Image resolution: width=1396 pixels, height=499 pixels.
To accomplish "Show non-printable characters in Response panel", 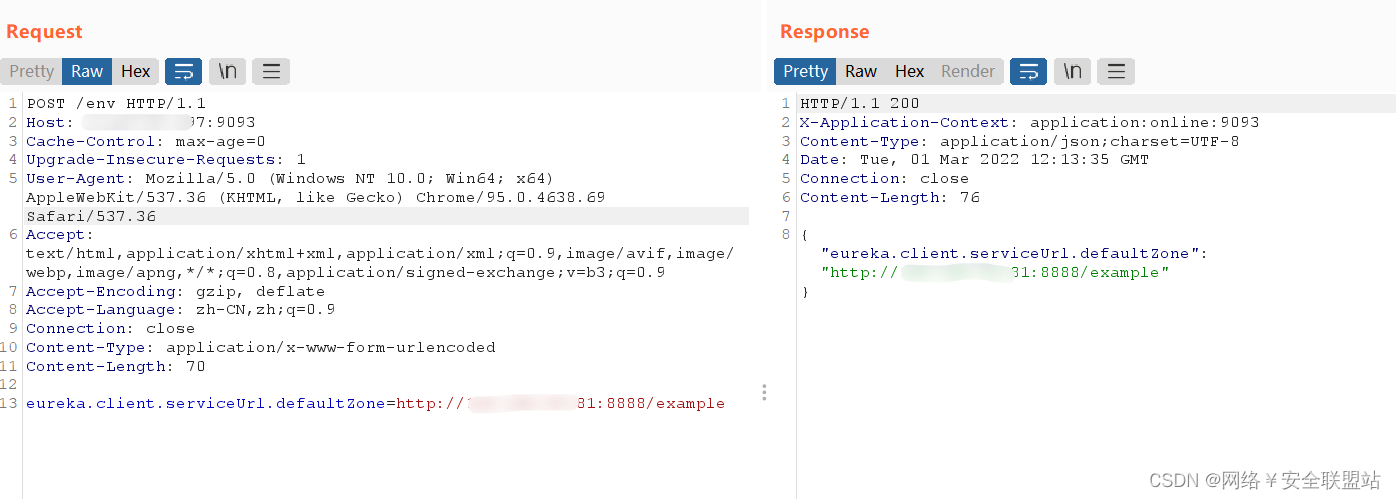I will (x=1073, y=71).
